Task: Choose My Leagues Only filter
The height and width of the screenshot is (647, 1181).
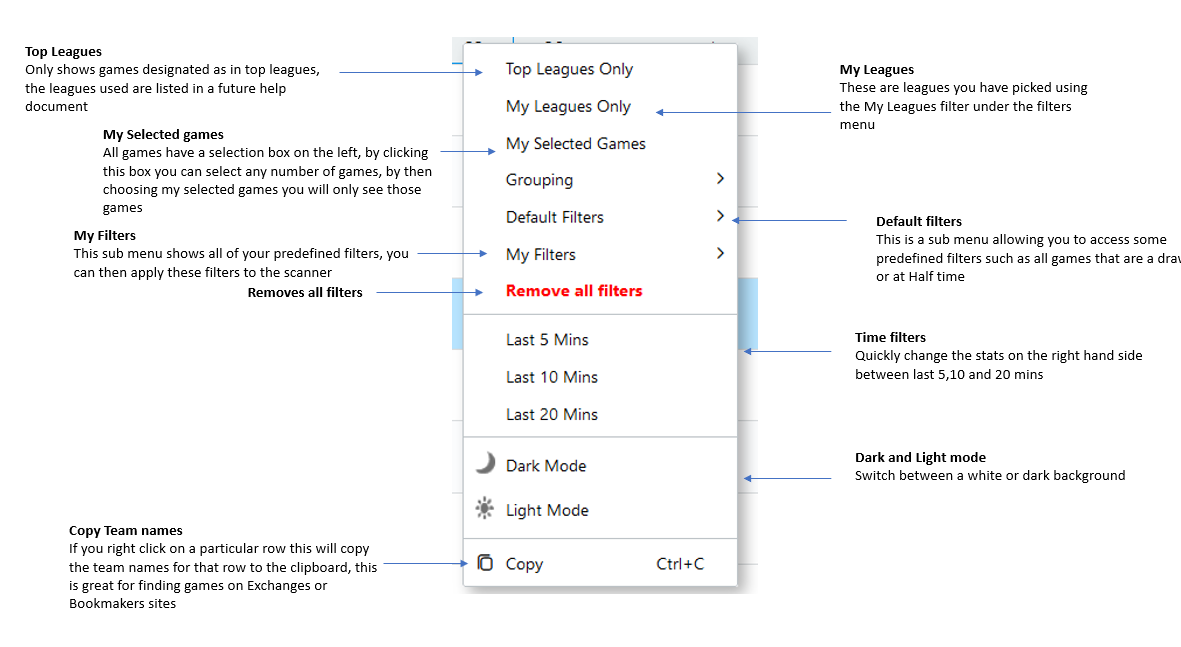Action: (568, 106)
